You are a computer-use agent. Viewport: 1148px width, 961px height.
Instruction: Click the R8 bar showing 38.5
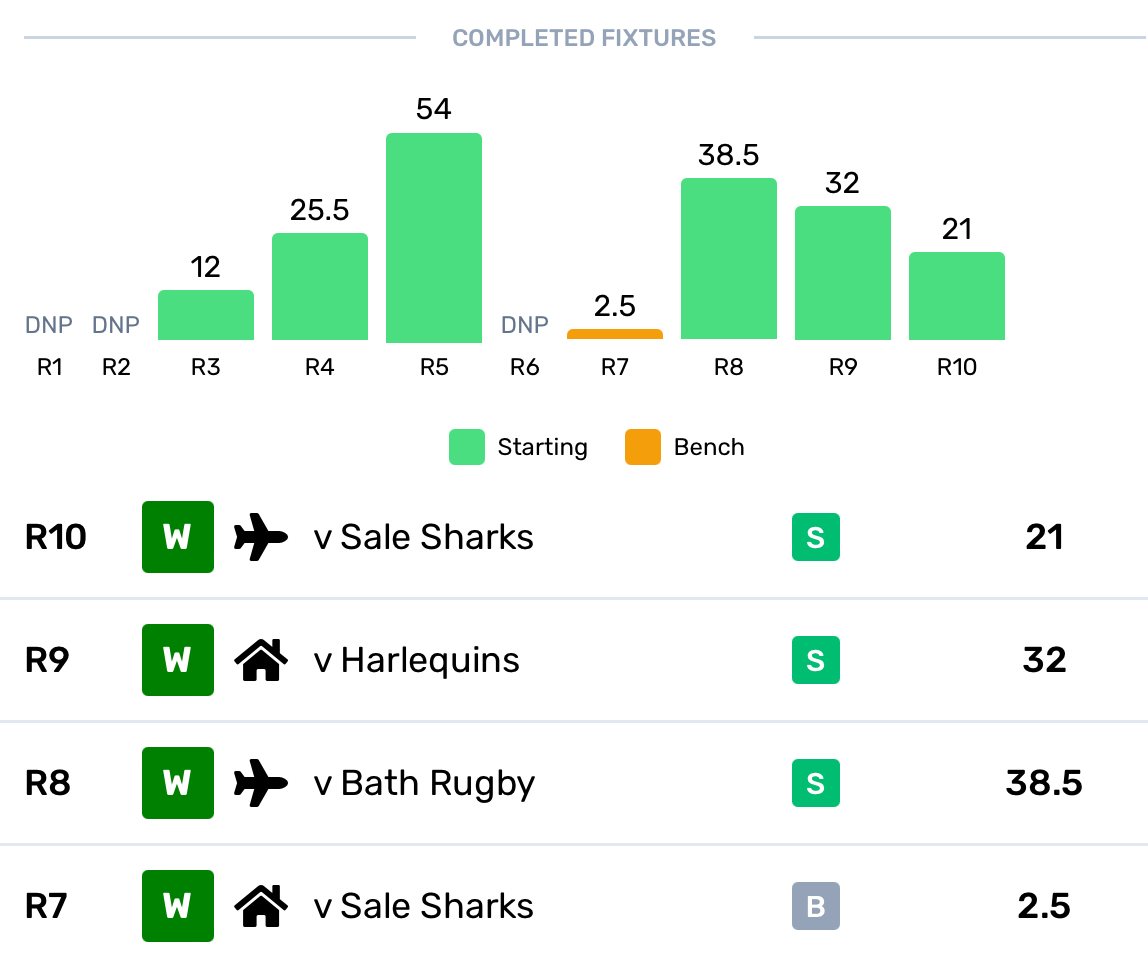click(x=729, y=259)
